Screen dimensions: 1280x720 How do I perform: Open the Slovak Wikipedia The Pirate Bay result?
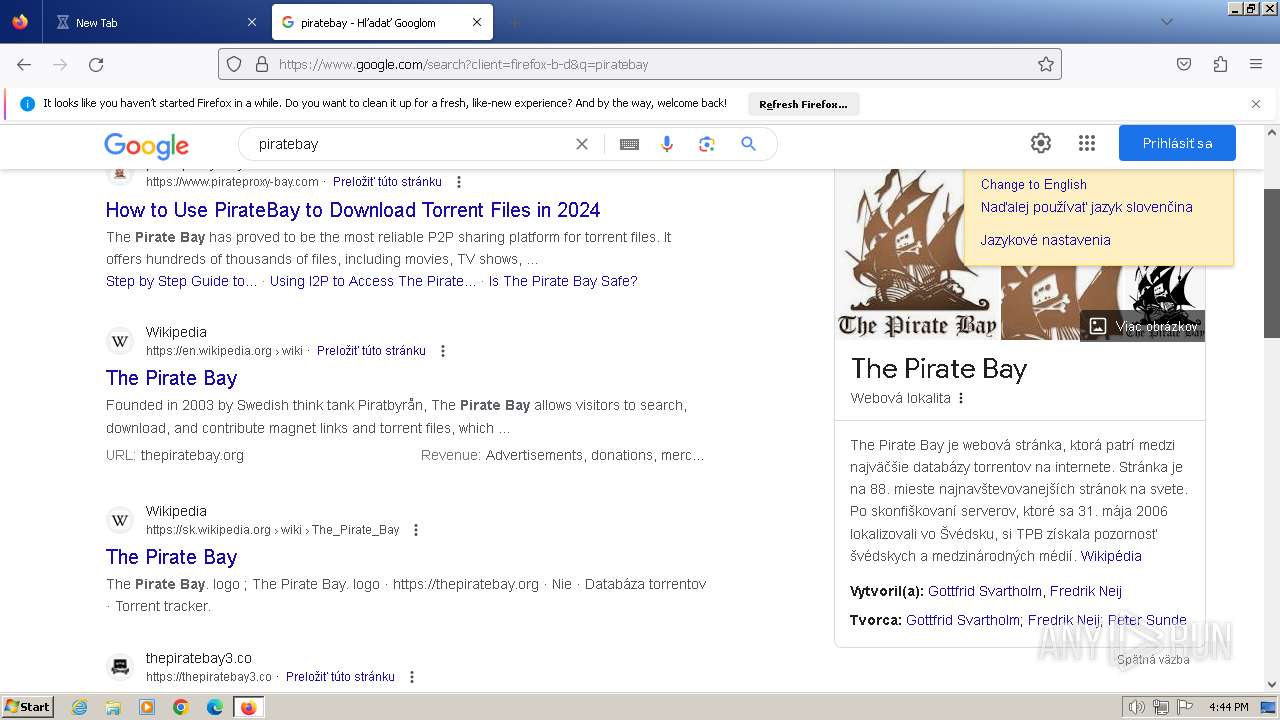coord(172,557)
